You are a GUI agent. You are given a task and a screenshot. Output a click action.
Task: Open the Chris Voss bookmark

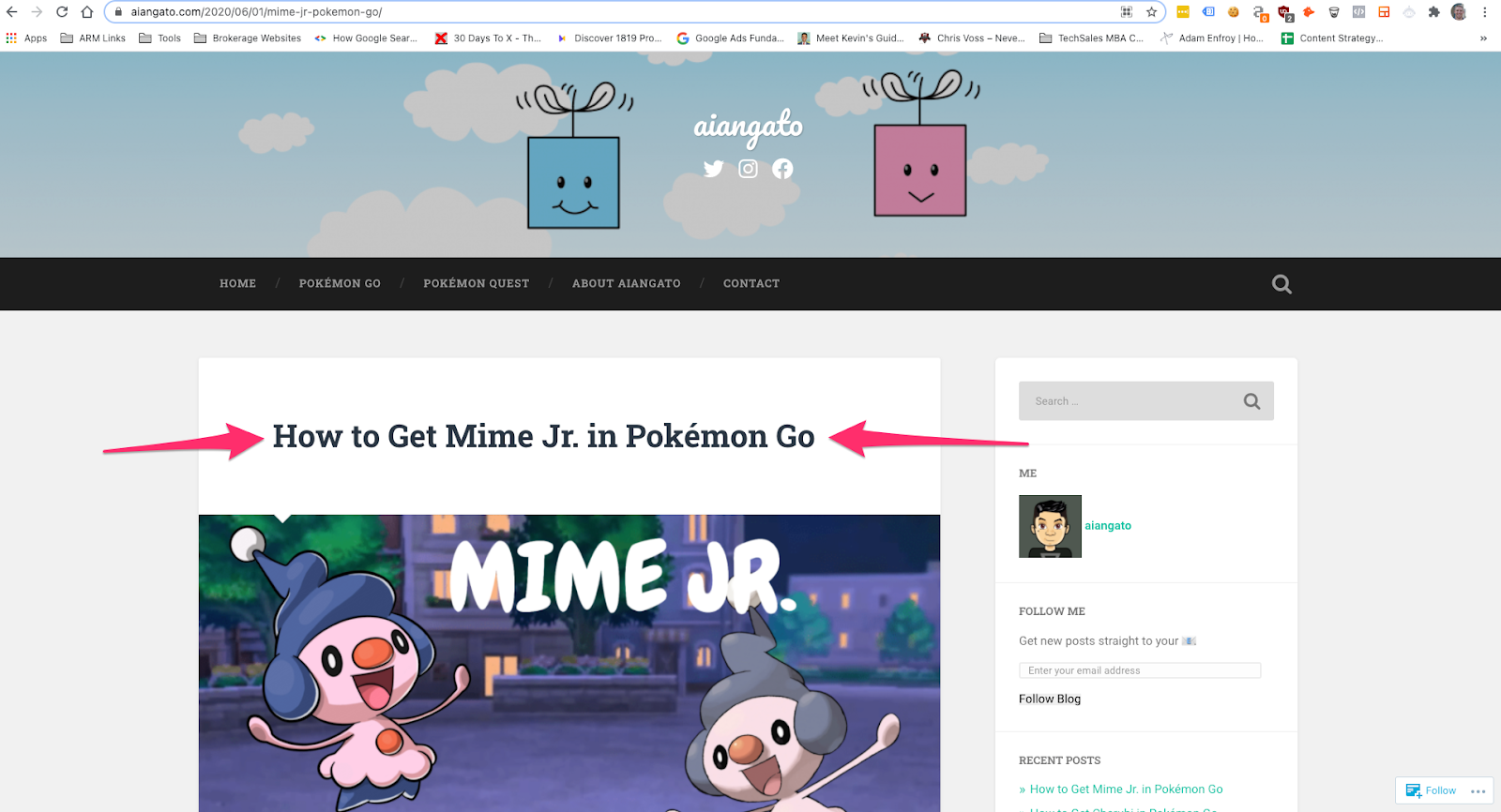tap(972, 38)
